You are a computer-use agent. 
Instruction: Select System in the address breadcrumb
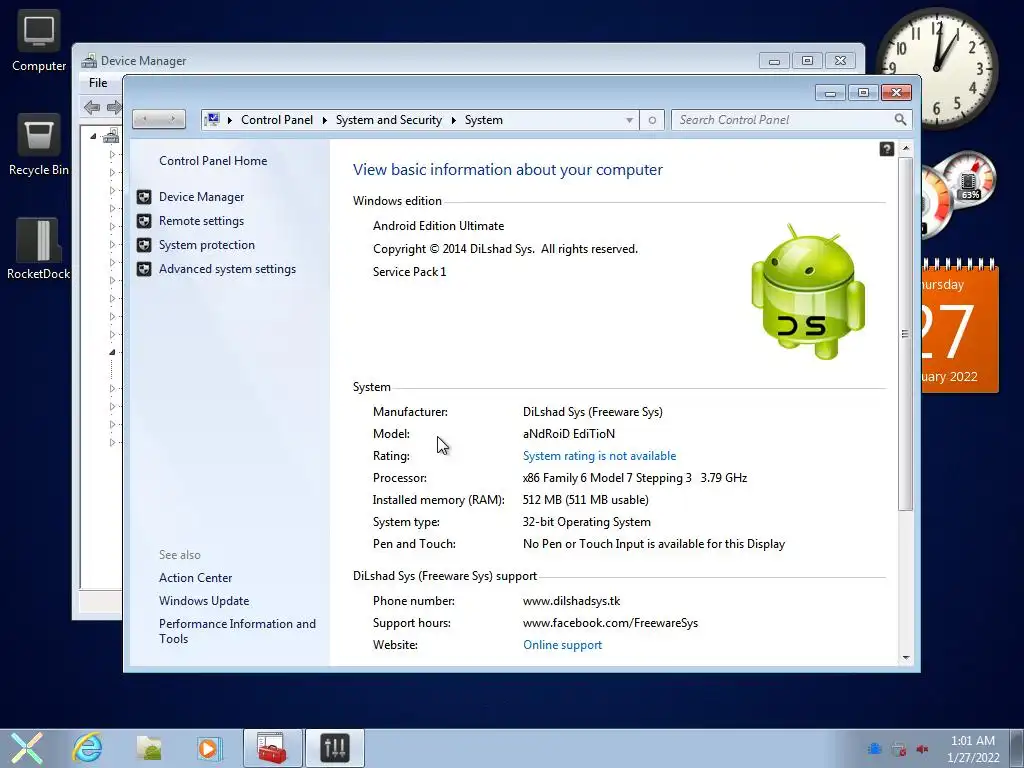pos(483,120)
